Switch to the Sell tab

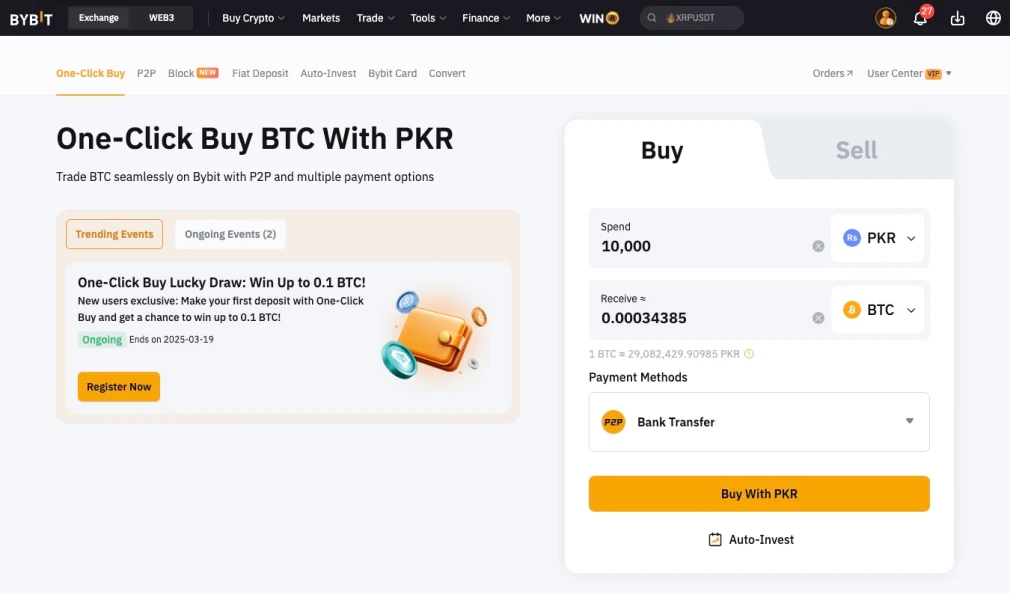856,150
